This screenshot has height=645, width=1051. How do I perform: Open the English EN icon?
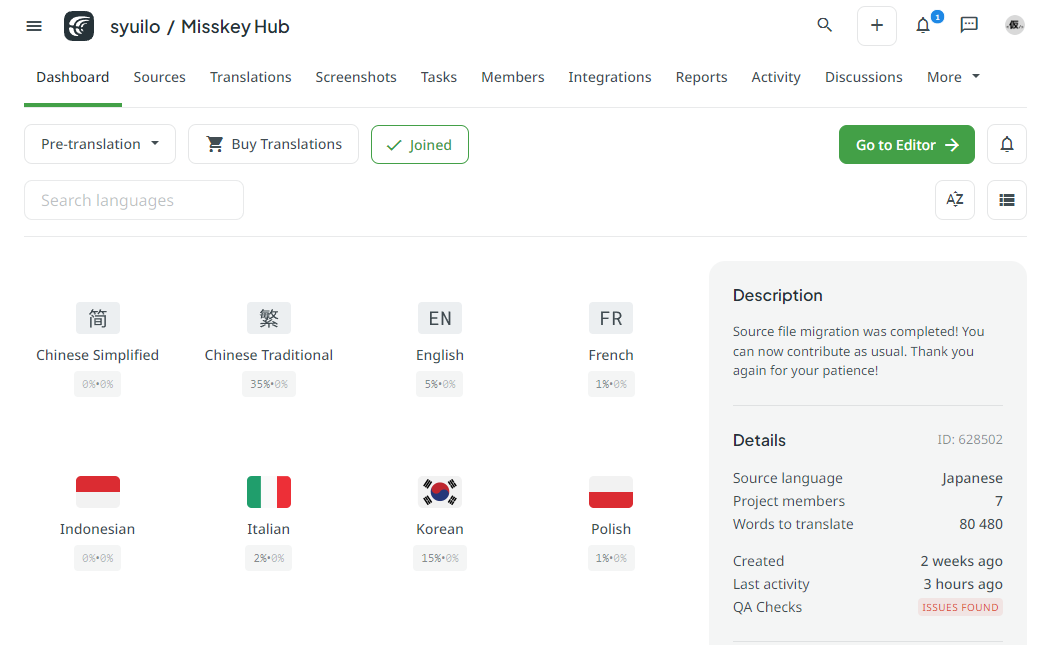[440, 318]
